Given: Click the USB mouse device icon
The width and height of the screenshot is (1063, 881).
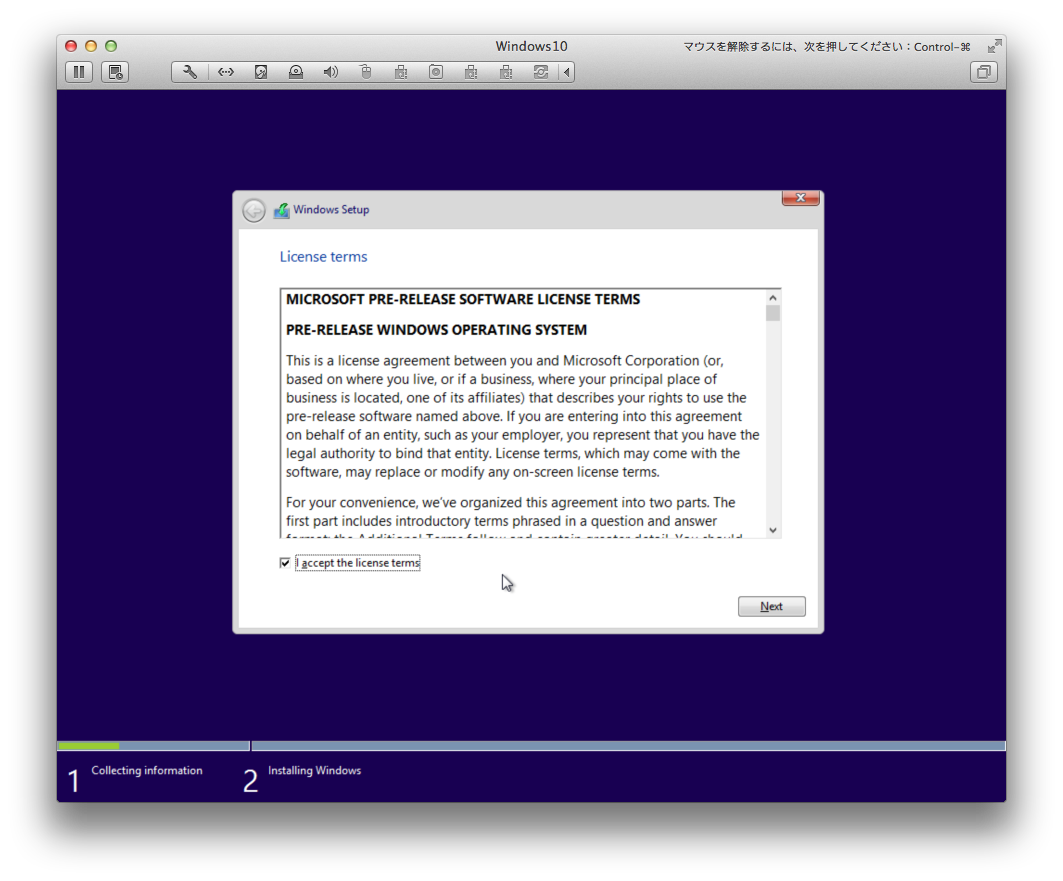Looking at the screenshot, I should point(366,72).
